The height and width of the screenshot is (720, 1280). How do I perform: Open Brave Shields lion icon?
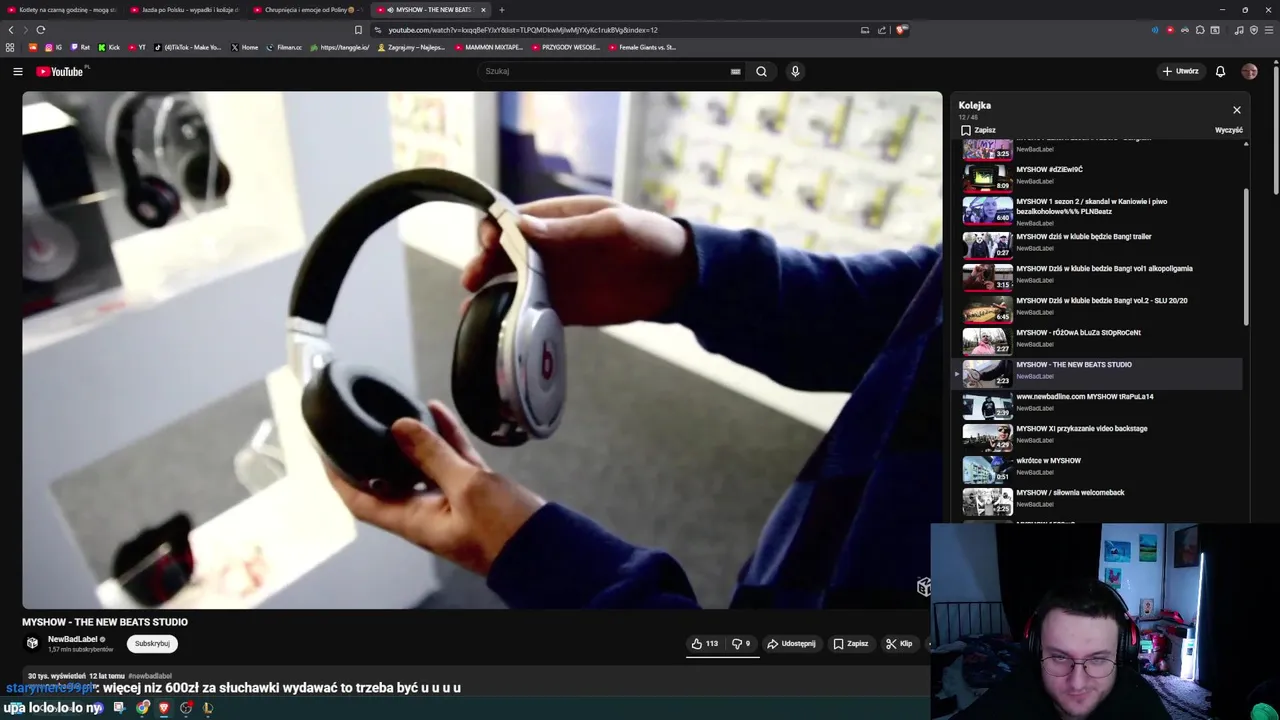click(x=901, y=30)
